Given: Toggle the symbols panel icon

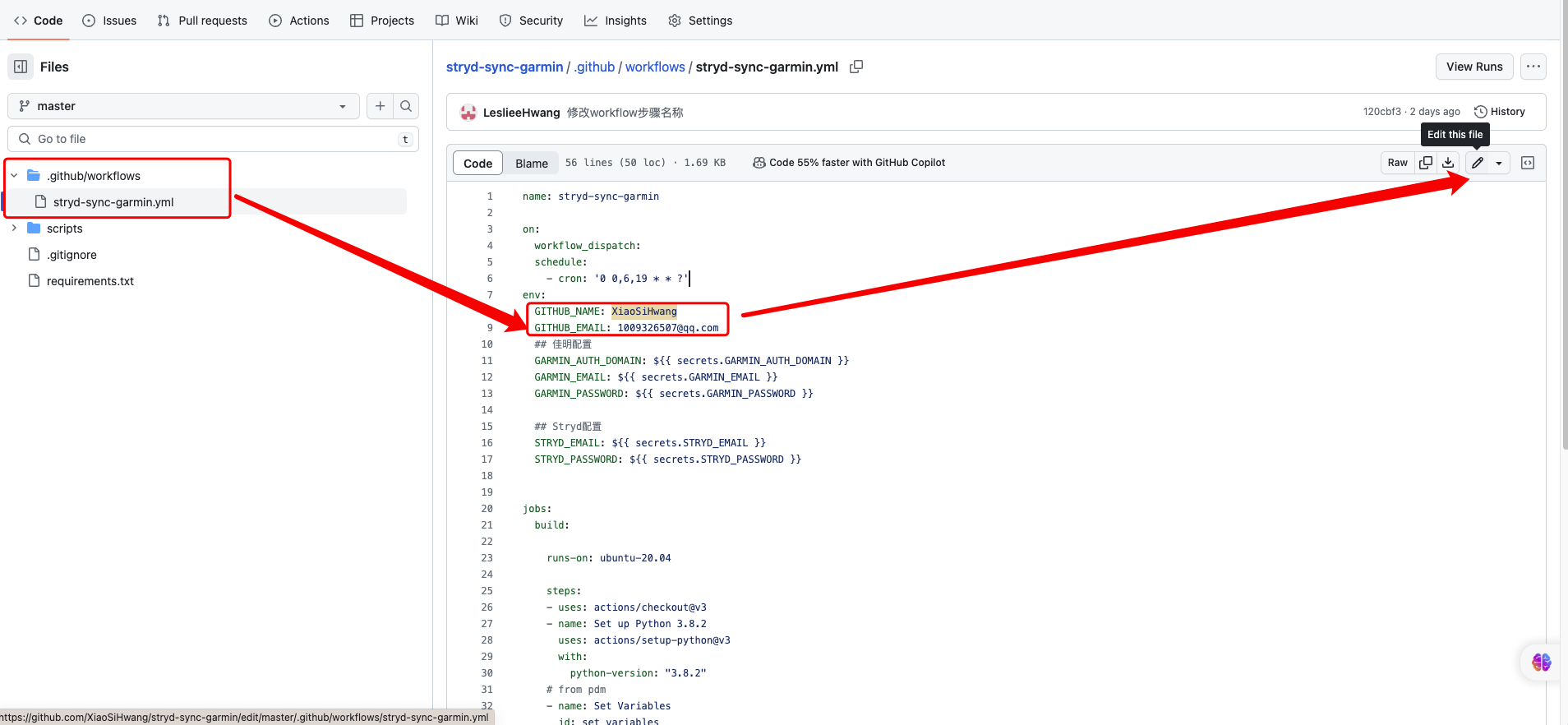Looking at the screenshot, I should pos(1528,163).
